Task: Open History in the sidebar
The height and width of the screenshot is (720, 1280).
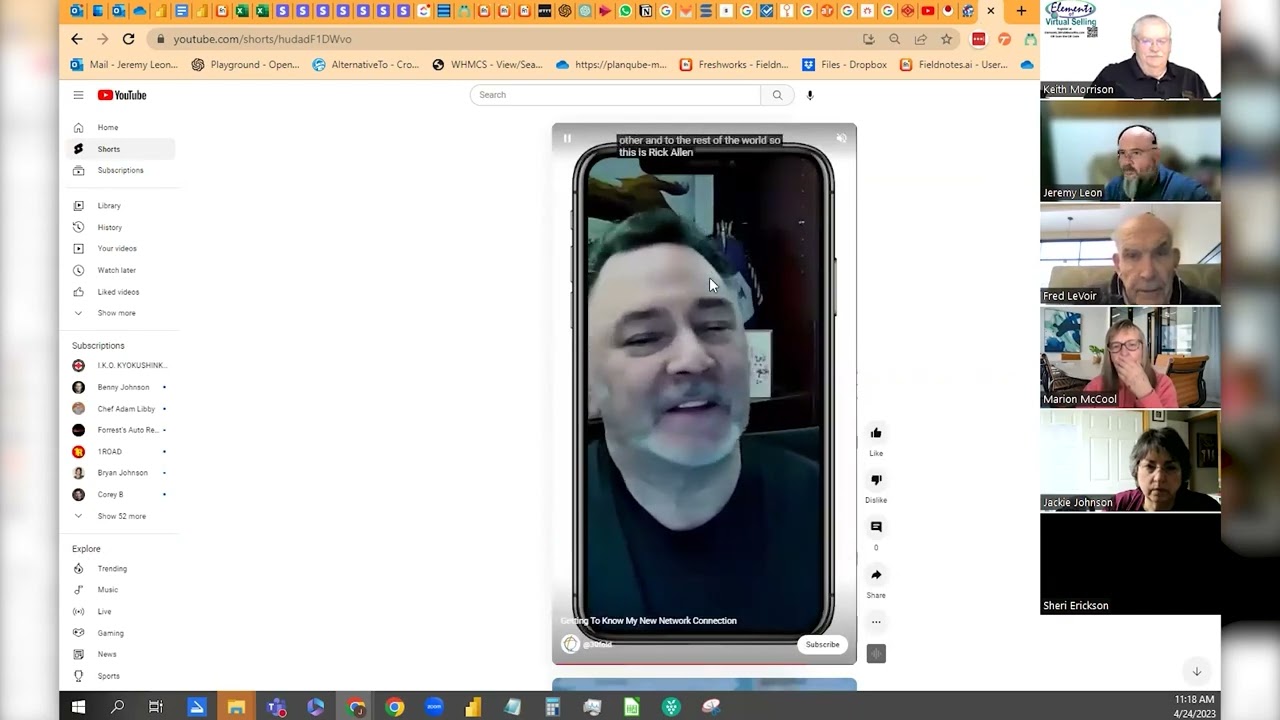Action: [x=121, y=227]
